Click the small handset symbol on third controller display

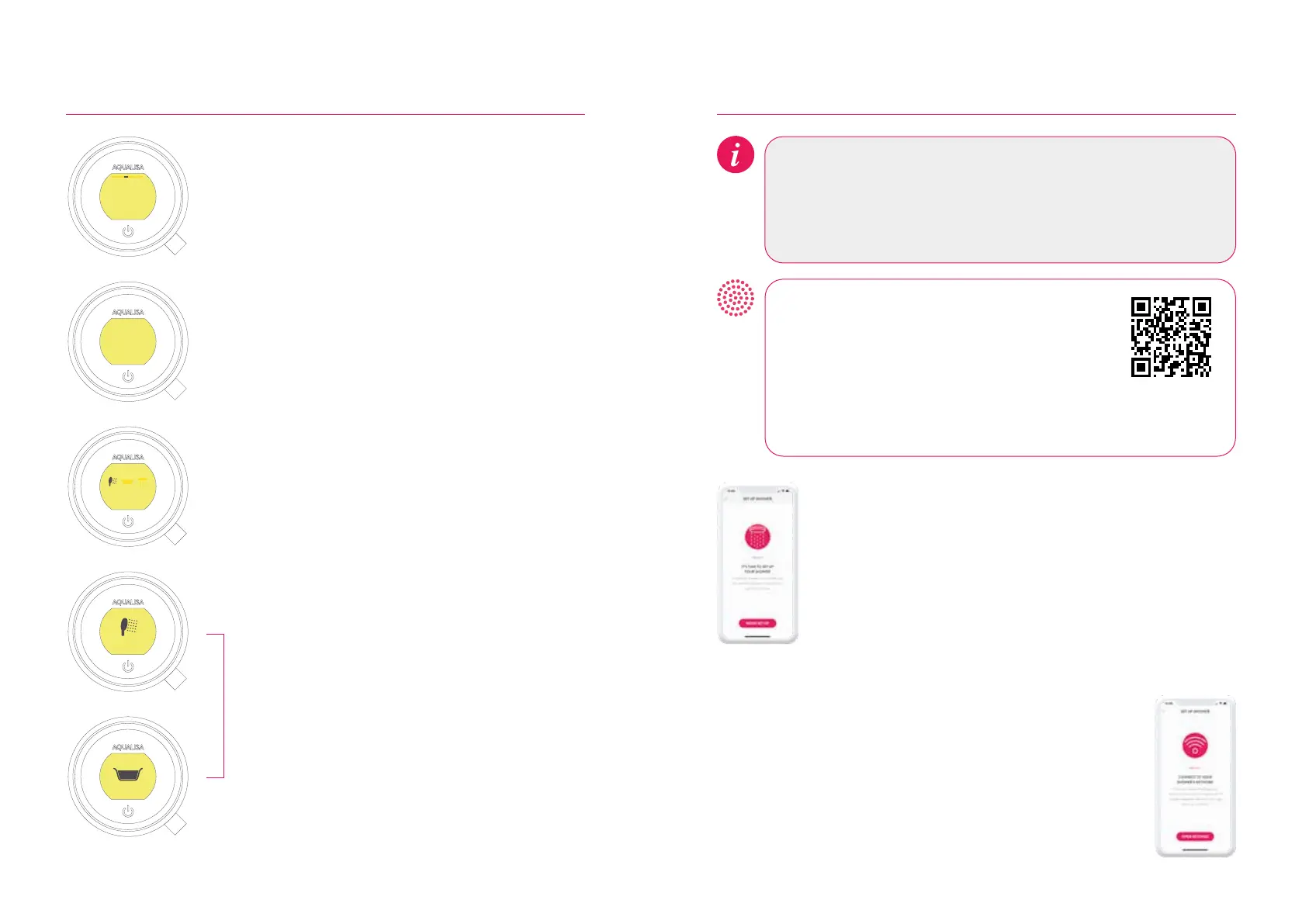113,481
